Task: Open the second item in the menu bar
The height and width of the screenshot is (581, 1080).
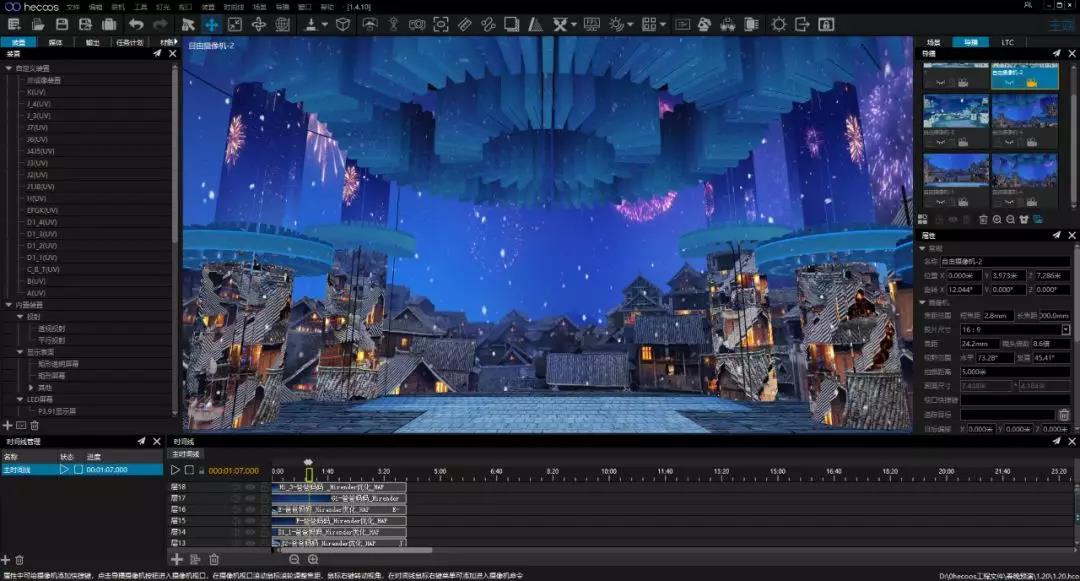Action: tap(95, 7)
